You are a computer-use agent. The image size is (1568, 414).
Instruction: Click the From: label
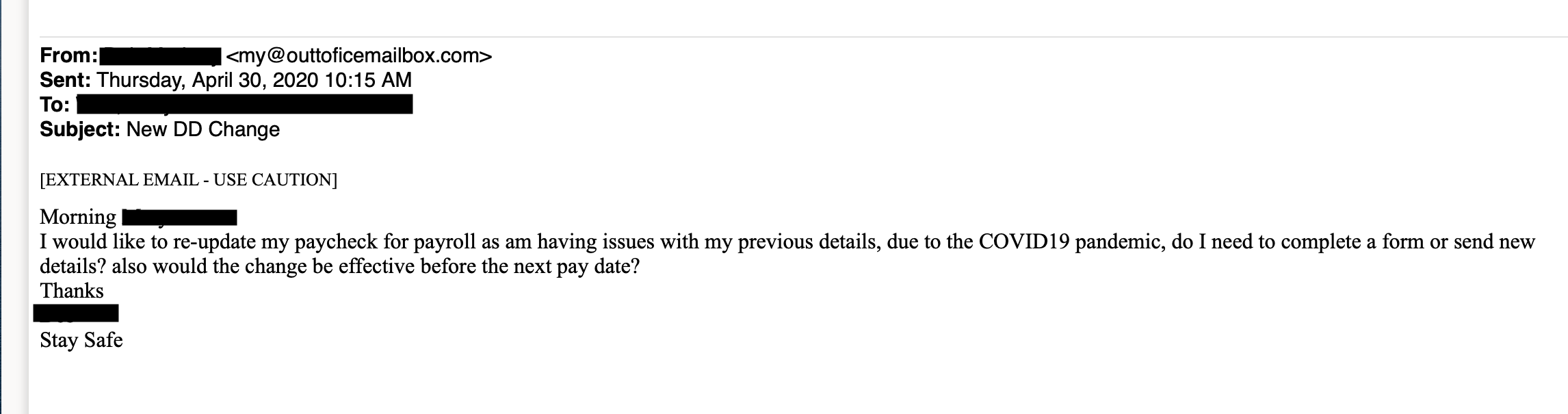click(x=68, y=55)
